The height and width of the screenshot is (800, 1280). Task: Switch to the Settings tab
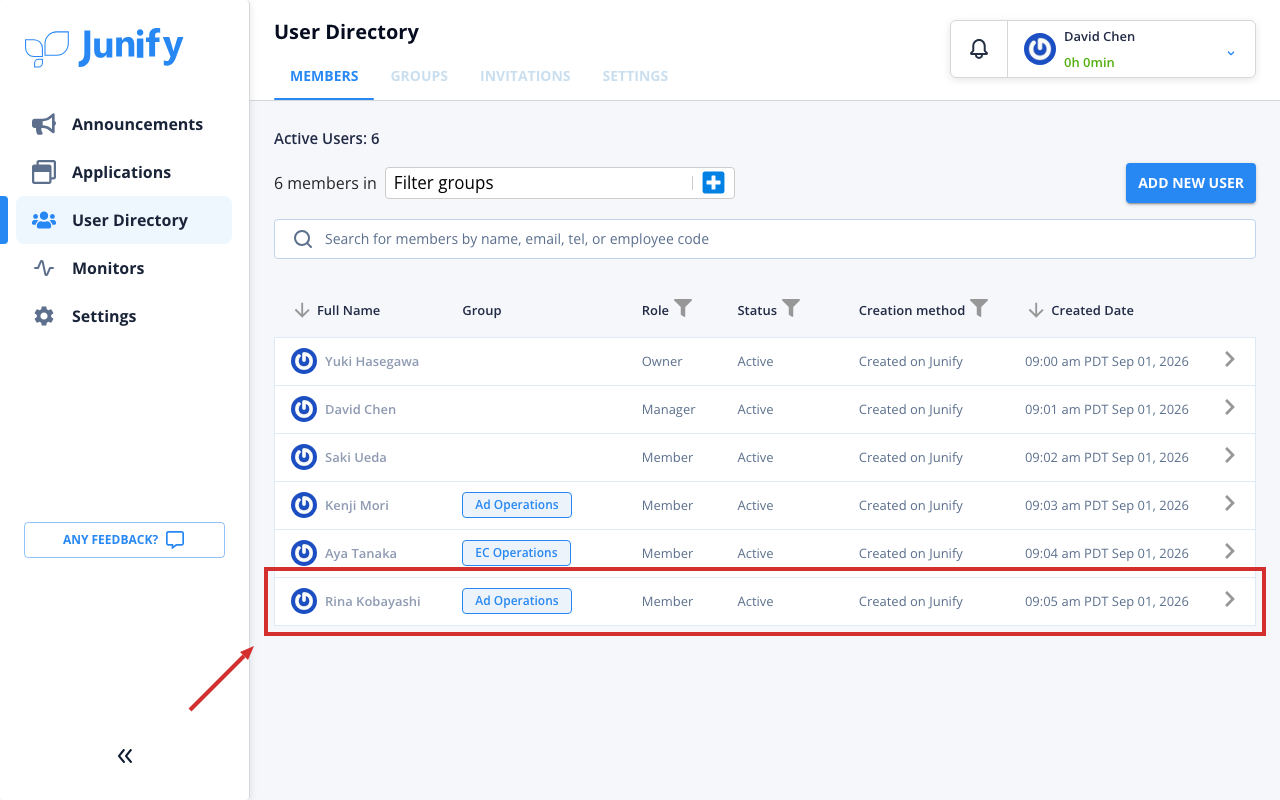[x=635, y=76]
